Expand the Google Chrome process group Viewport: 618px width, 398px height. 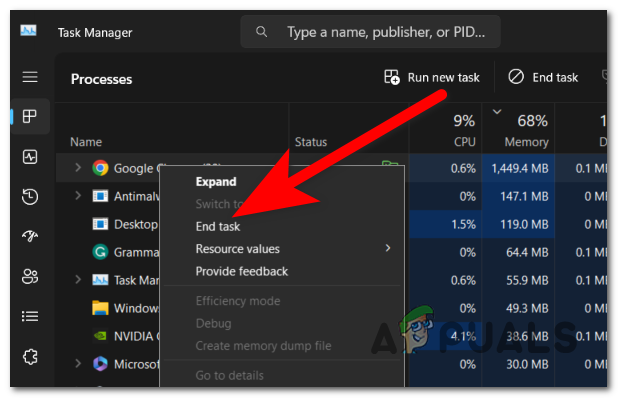pyautogui.click(x=78, y=168)
